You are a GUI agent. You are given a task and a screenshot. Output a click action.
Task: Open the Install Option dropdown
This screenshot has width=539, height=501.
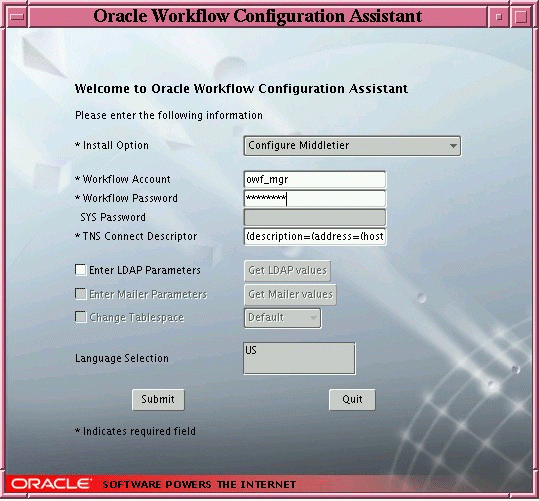click(x=352, y=146)
